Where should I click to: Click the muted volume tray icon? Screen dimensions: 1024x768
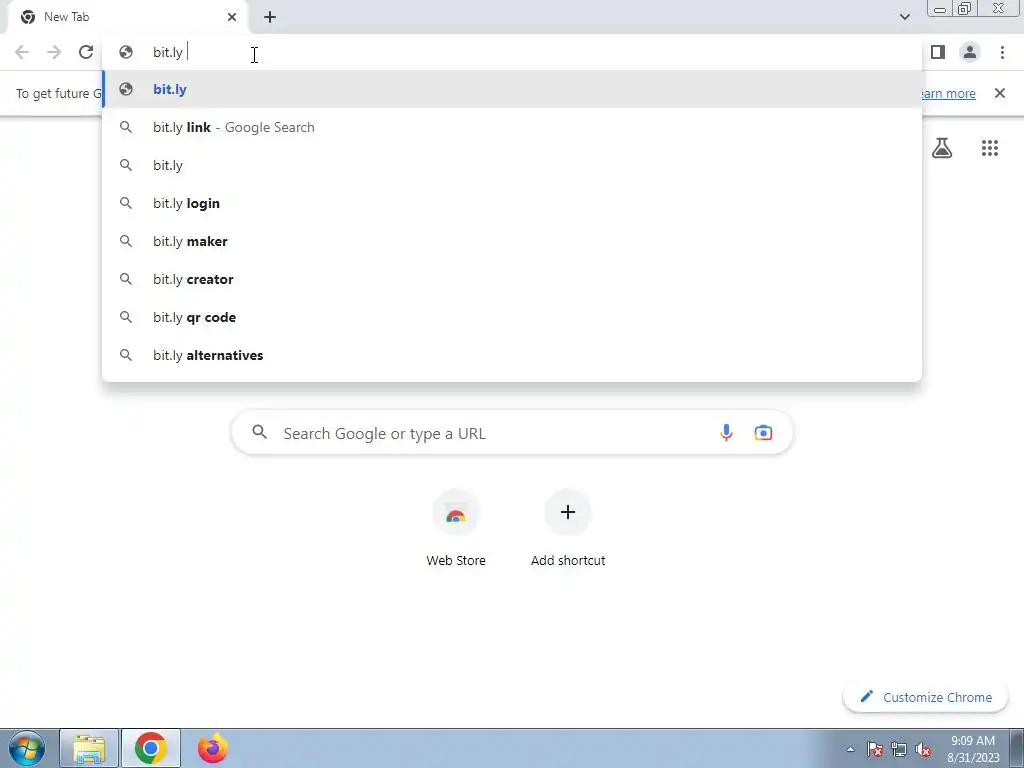tap(923, 750)
